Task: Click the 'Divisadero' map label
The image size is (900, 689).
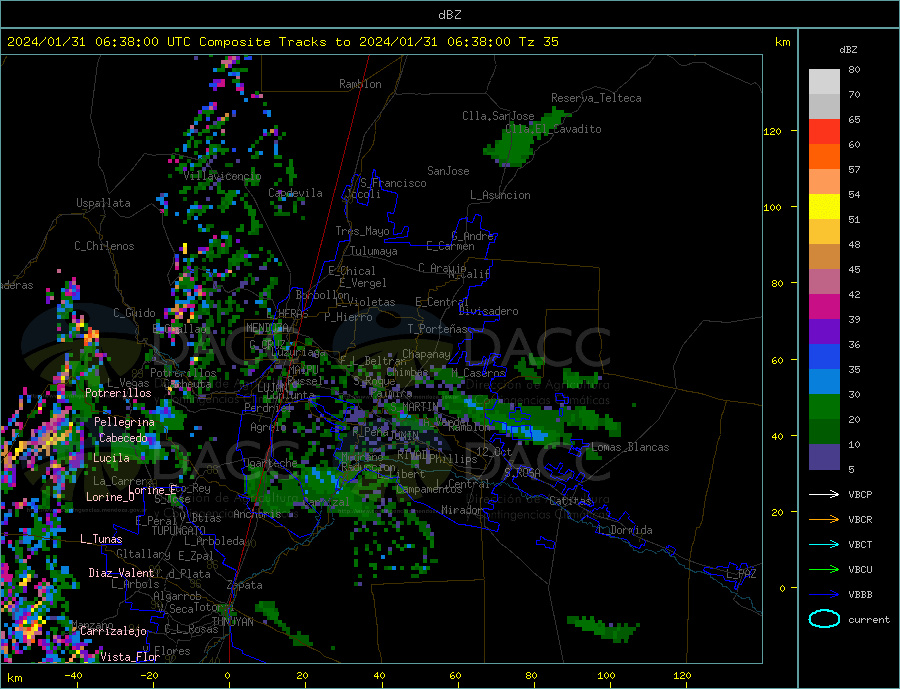Action: coord(488,311)
